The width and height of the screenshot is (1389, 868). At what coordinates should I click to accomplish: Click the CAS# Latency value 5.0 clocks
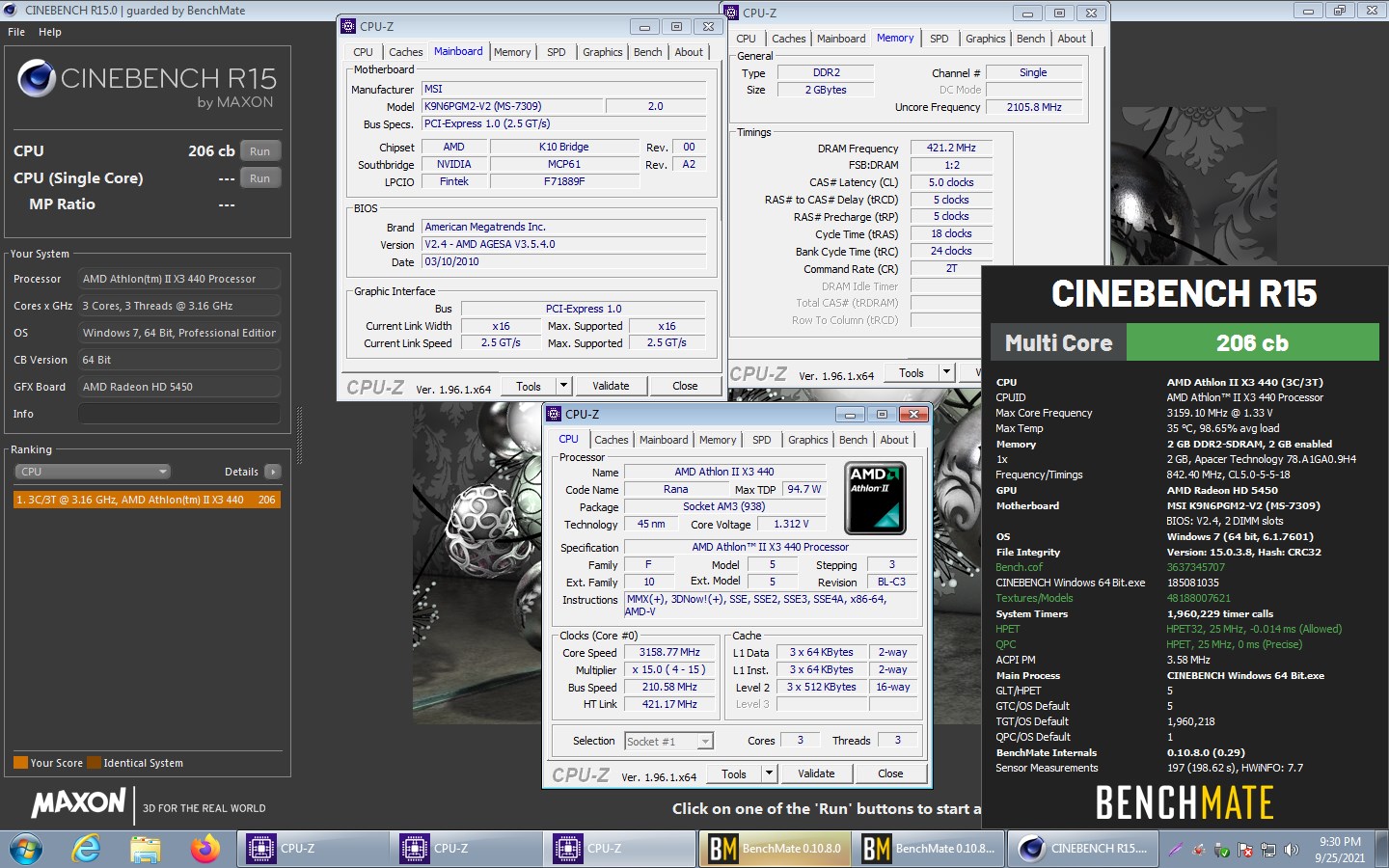(x=951, y=182)
